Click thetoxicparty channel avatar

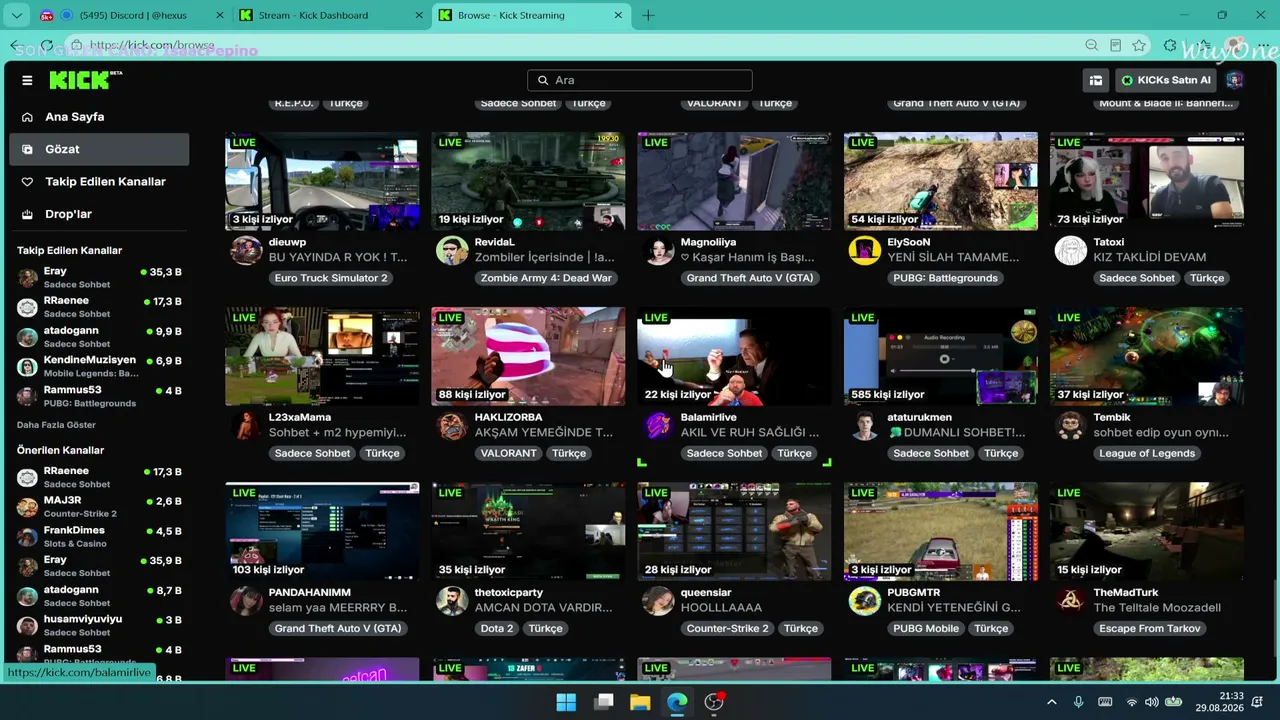pyautogui.click(x=452, y=600)
